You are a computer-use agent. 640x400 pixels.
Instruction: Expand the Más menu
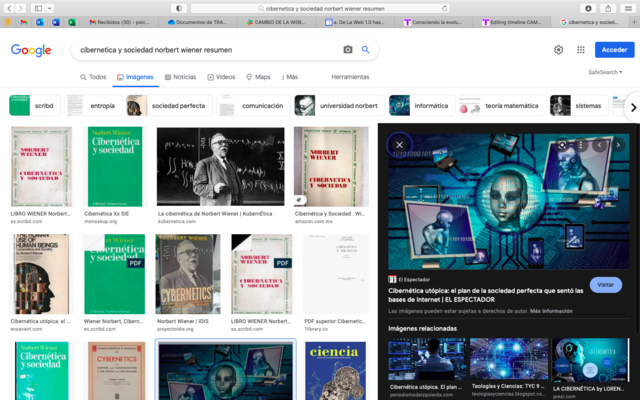click(x=290, y=77)
